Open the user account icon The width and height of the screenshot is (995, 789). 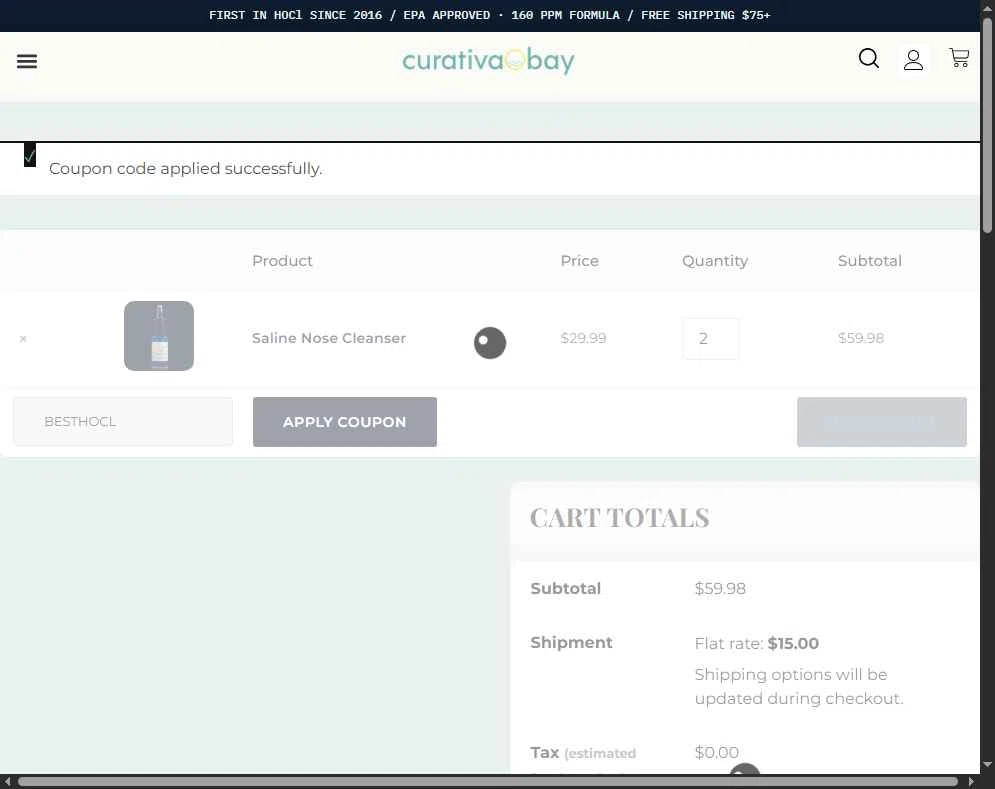913,60
